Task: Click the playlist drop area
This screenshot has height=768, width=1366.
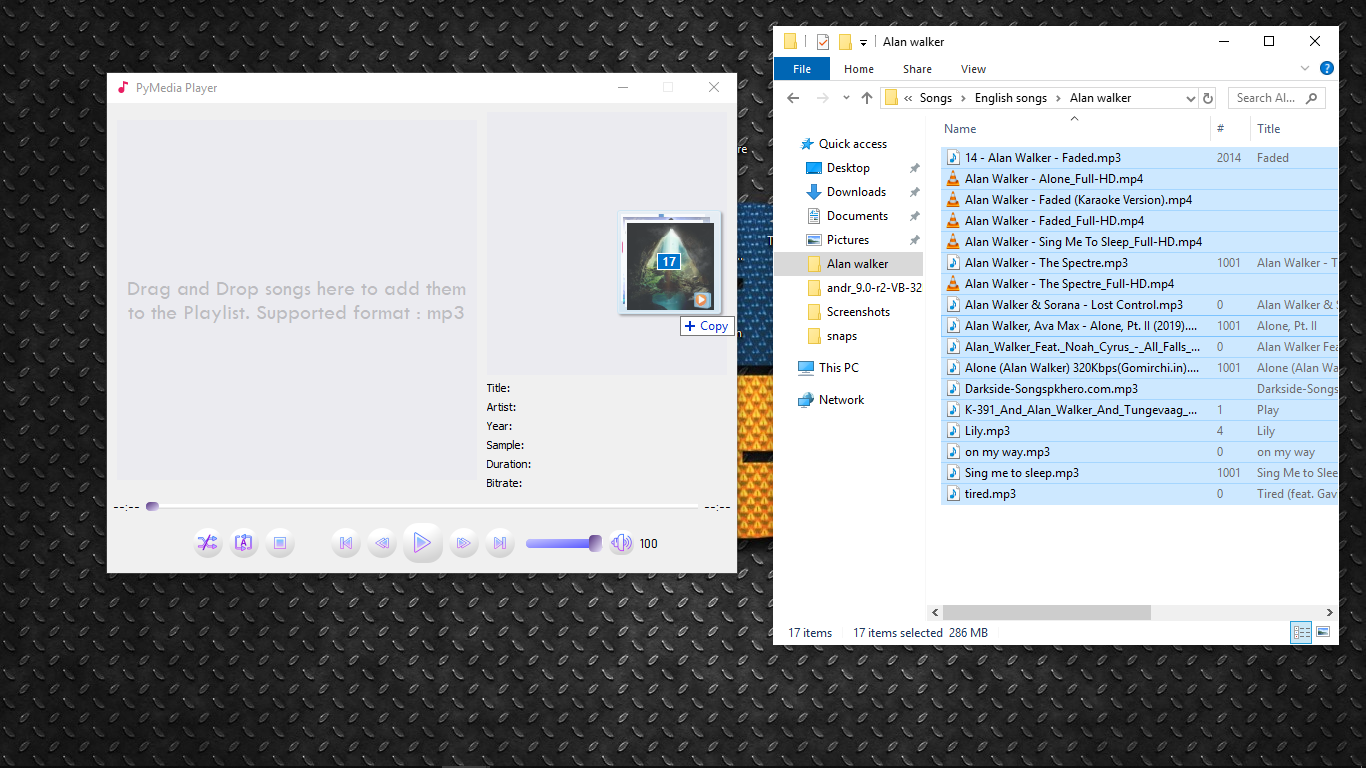Action: tap(297, 300)
